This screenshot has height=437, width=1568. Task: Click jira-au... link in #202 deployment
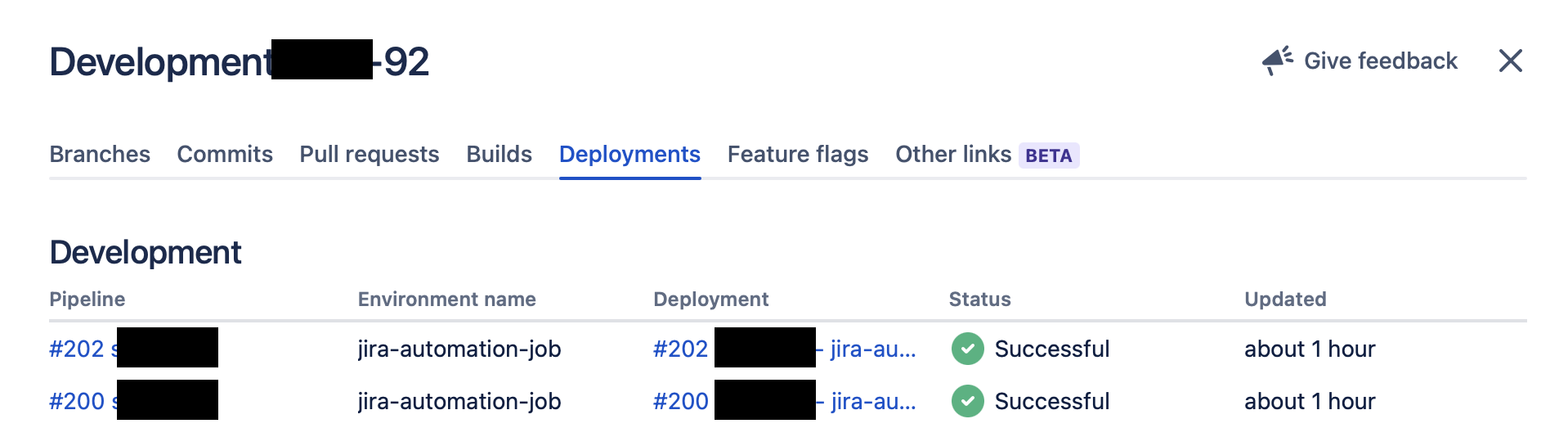pyautogui.click(x=871, y=349)
